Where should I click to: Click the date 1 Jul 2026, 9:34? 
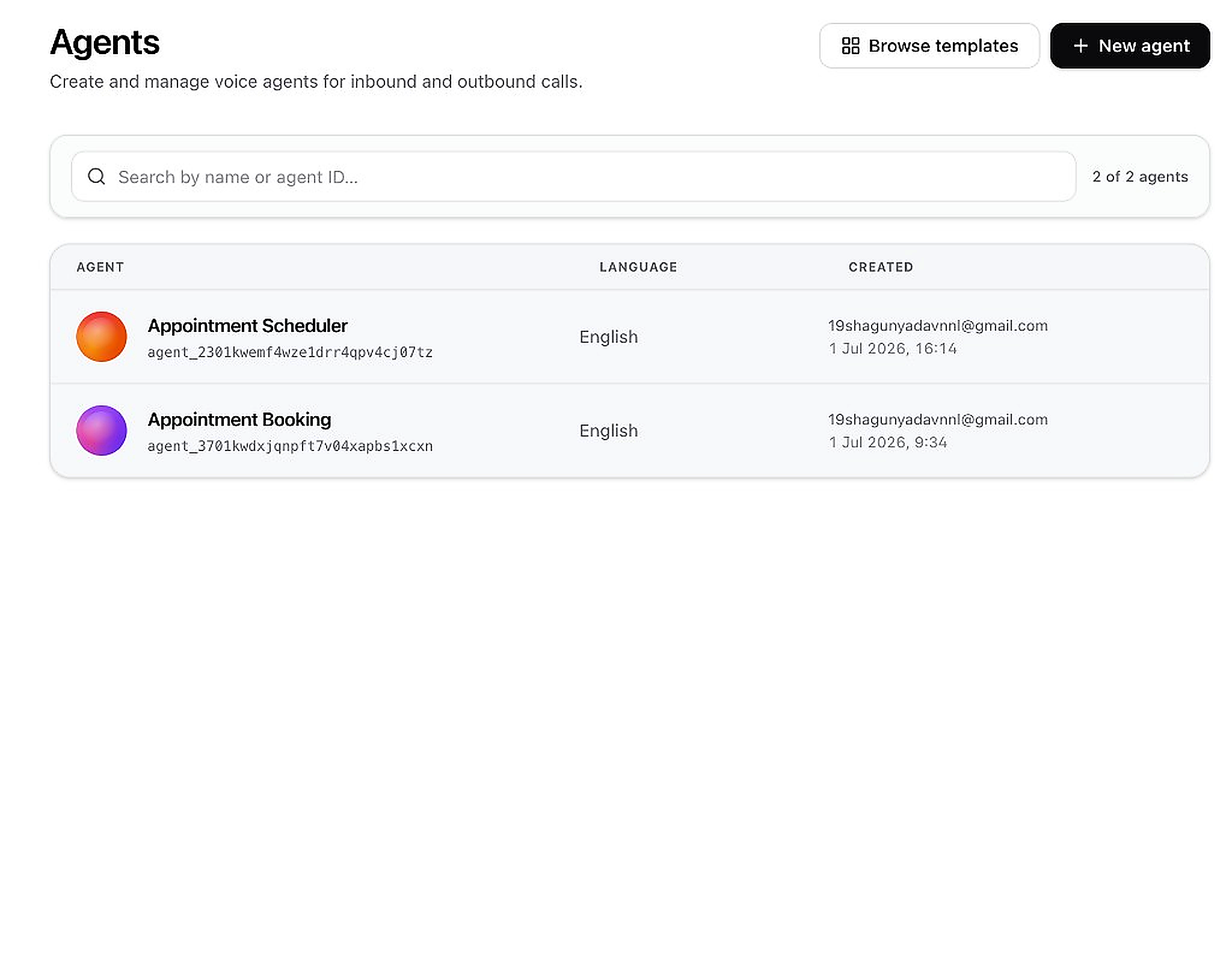click(888, 442)
